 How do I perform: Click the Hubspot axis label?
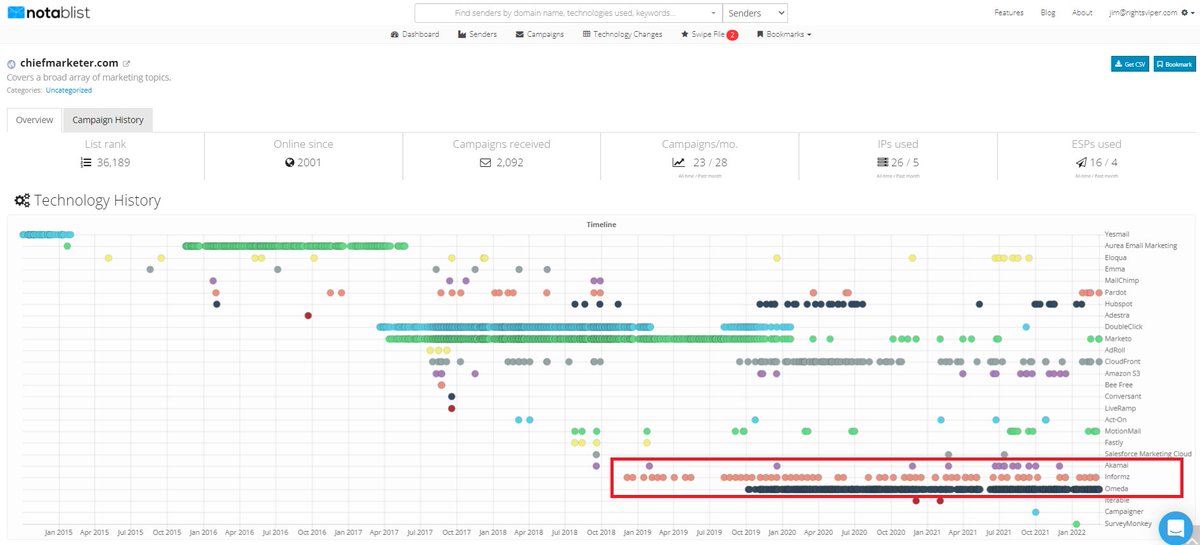point(1118,304)
